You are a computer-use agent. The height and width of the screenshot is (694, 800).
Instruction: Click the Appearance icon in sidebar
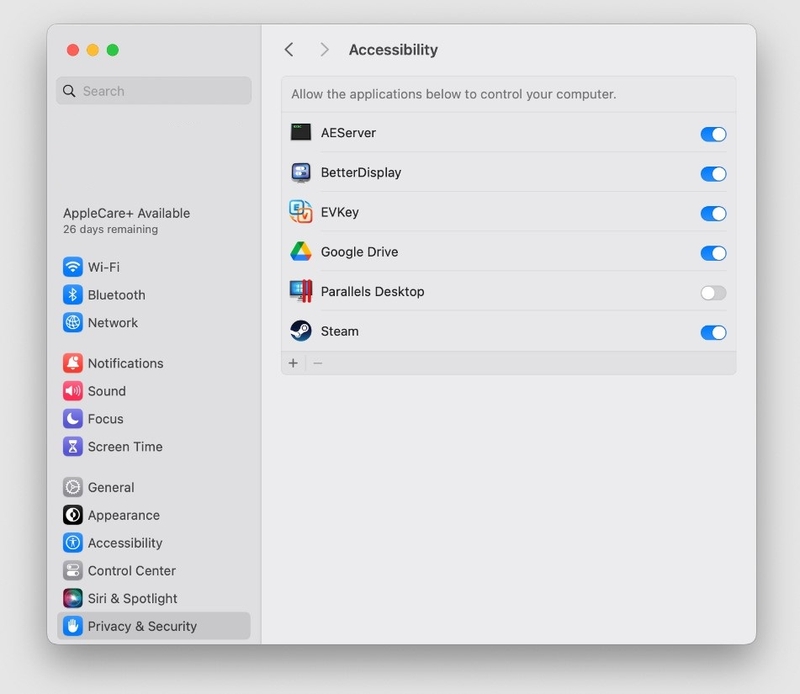[x=72, y=515]
